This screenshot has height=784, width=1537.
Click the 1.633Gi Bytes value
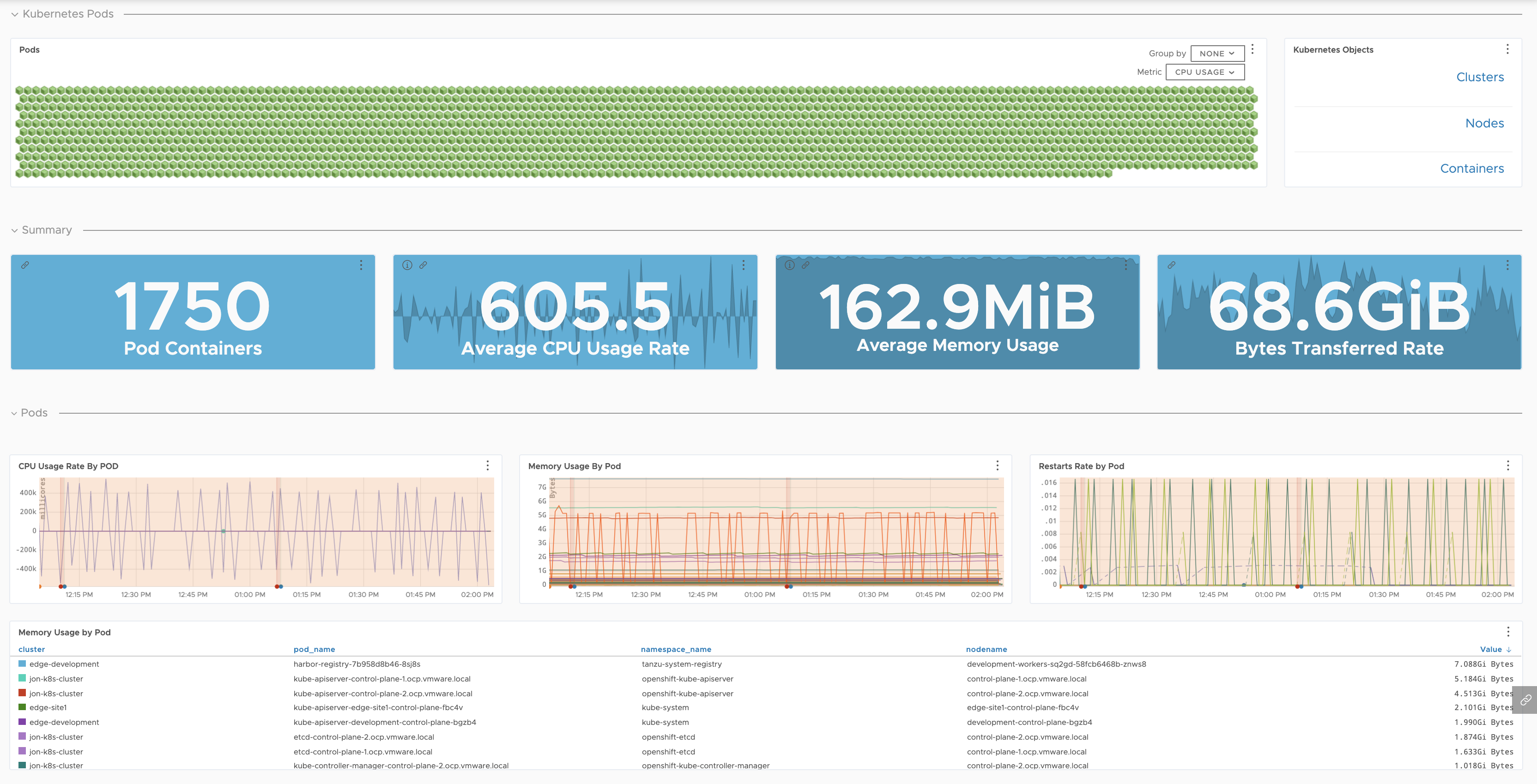1483,752
